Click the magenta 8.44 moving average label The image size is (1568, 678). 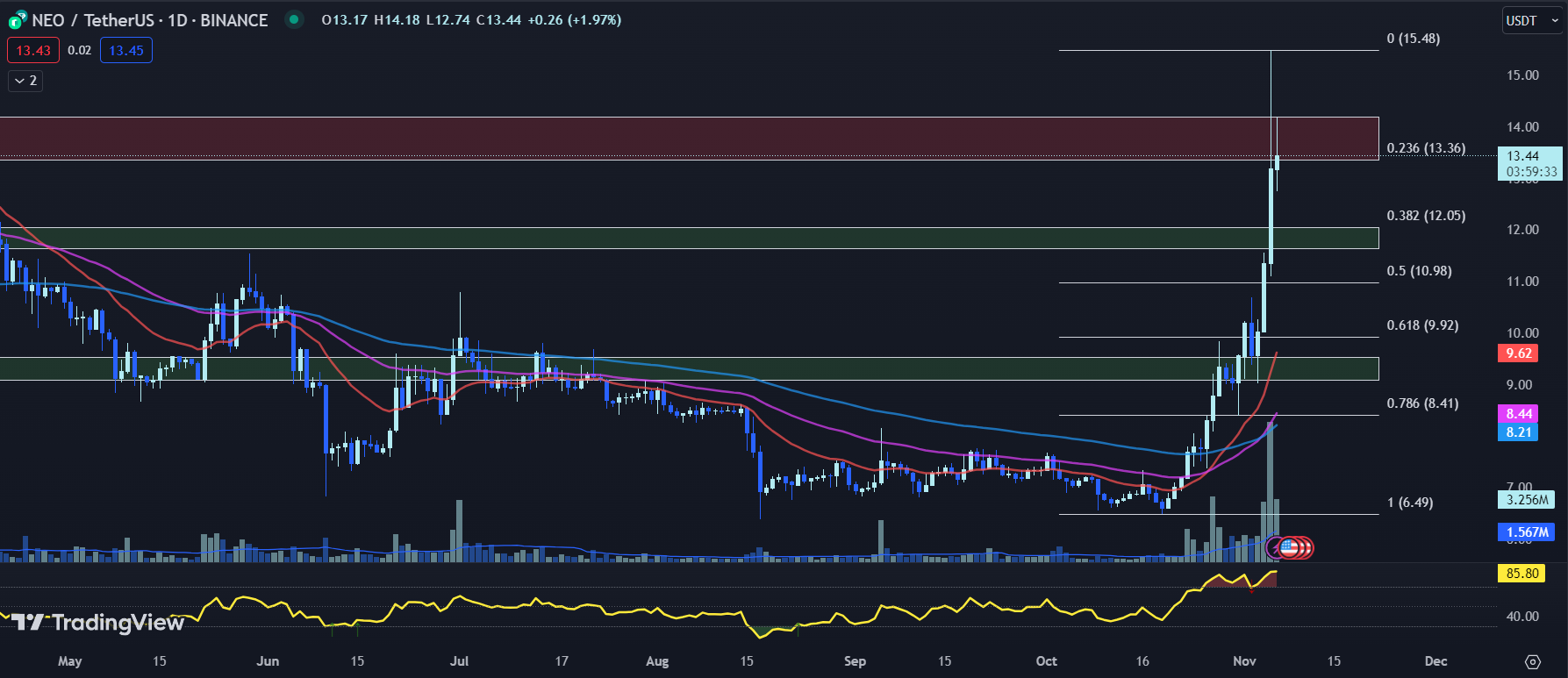(1518, 414)
